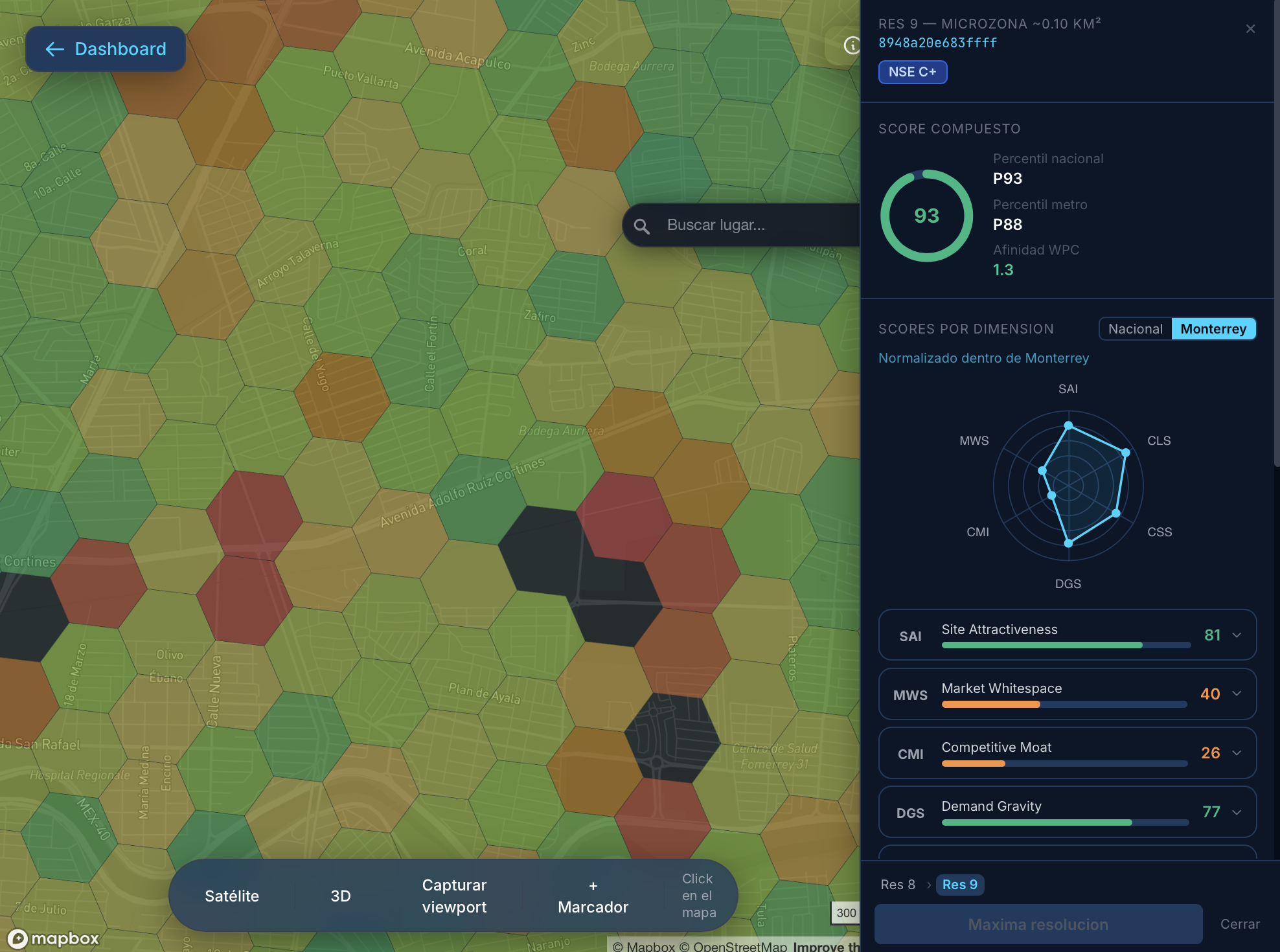Click the Capturar viewport button
The height and width of the screenshot is (952, 1280).
coord(454,896)
